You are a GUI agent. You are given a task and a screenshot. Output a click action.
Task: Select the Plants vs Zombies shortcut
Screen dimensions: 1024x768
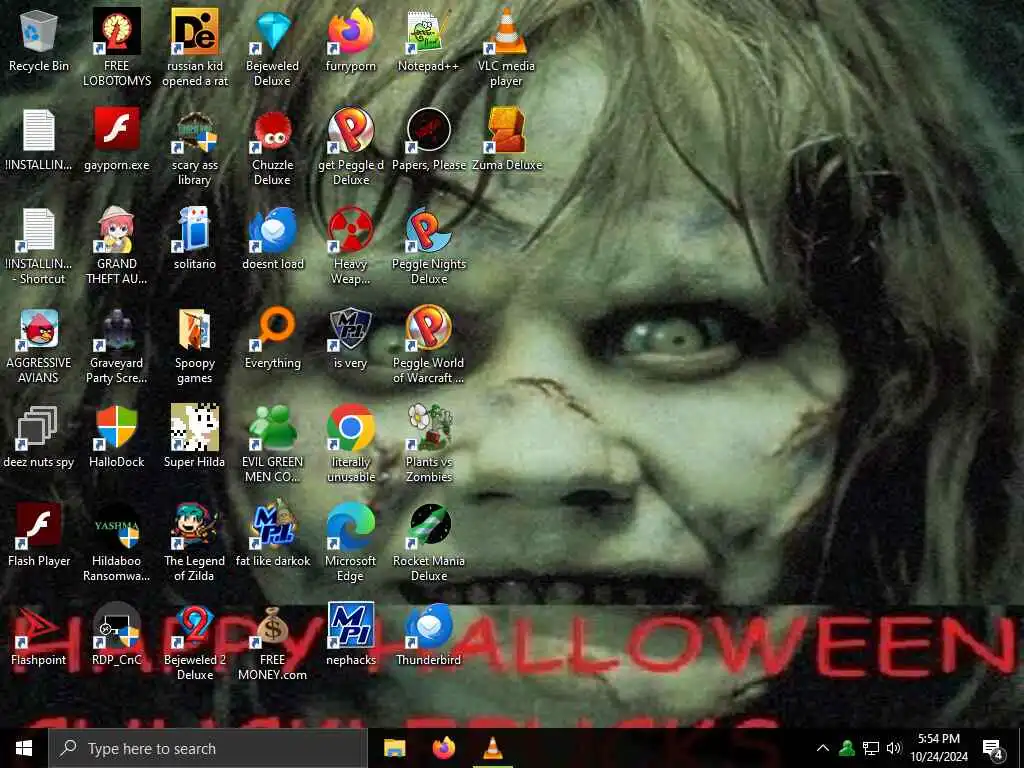[428, 428]
